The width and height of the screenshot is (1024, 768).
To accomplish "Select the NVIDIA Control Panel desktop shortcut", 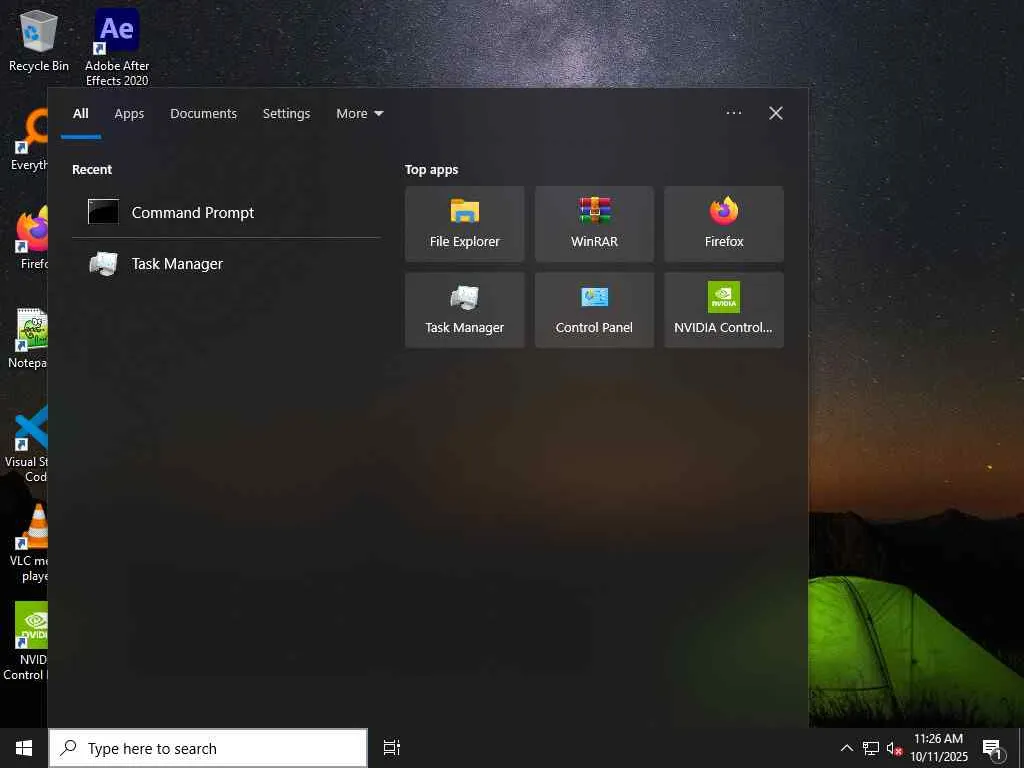I will pyautogui.click(x=27, y=641).
